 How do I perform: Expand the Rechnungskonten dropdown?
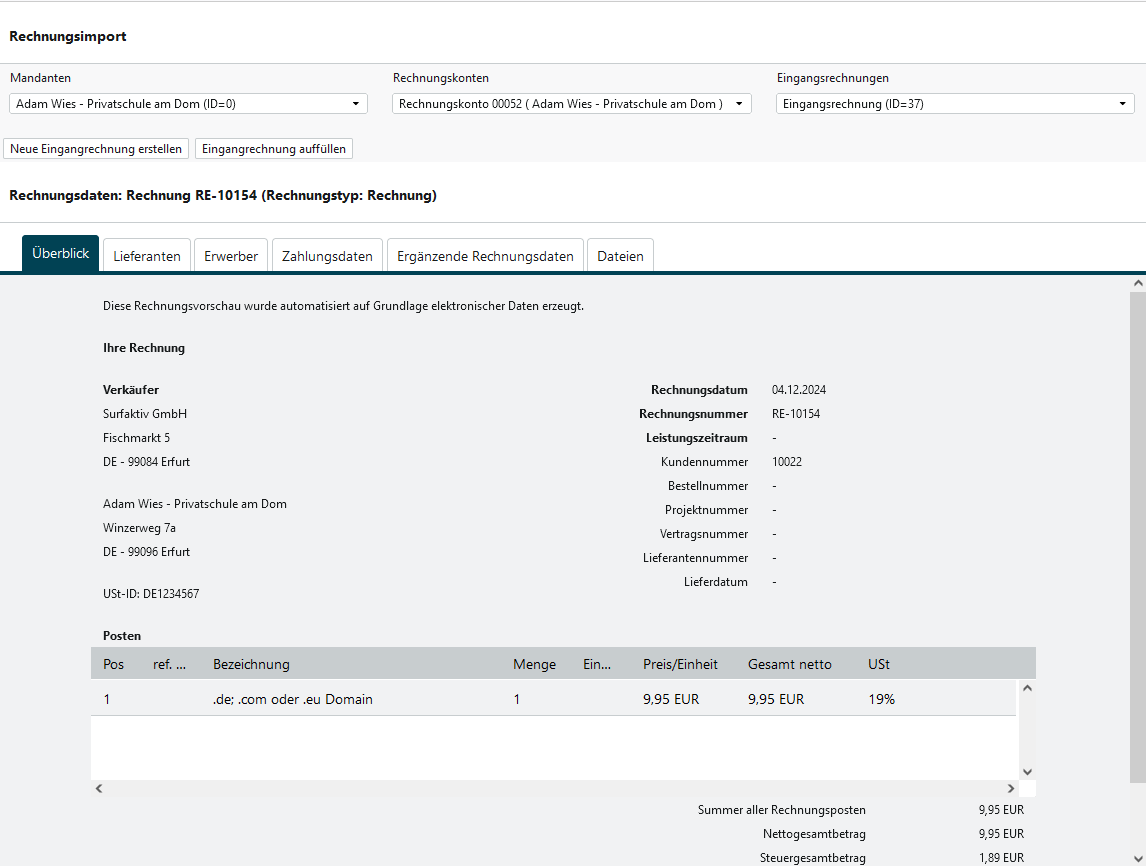click(x=571, y=104)
